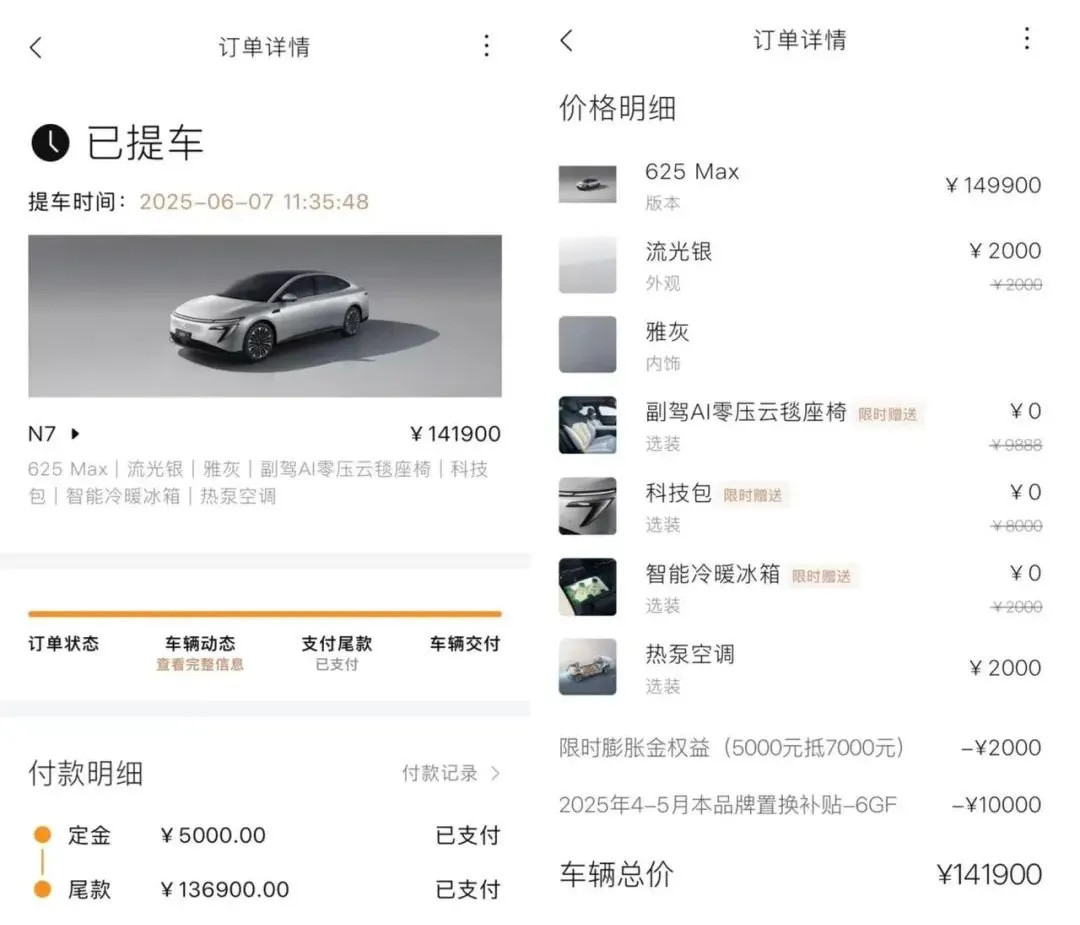Viewport: 1080px width, 925px height.
Task: Select 车辆交付 tab
Action: (x=465, y=644)
